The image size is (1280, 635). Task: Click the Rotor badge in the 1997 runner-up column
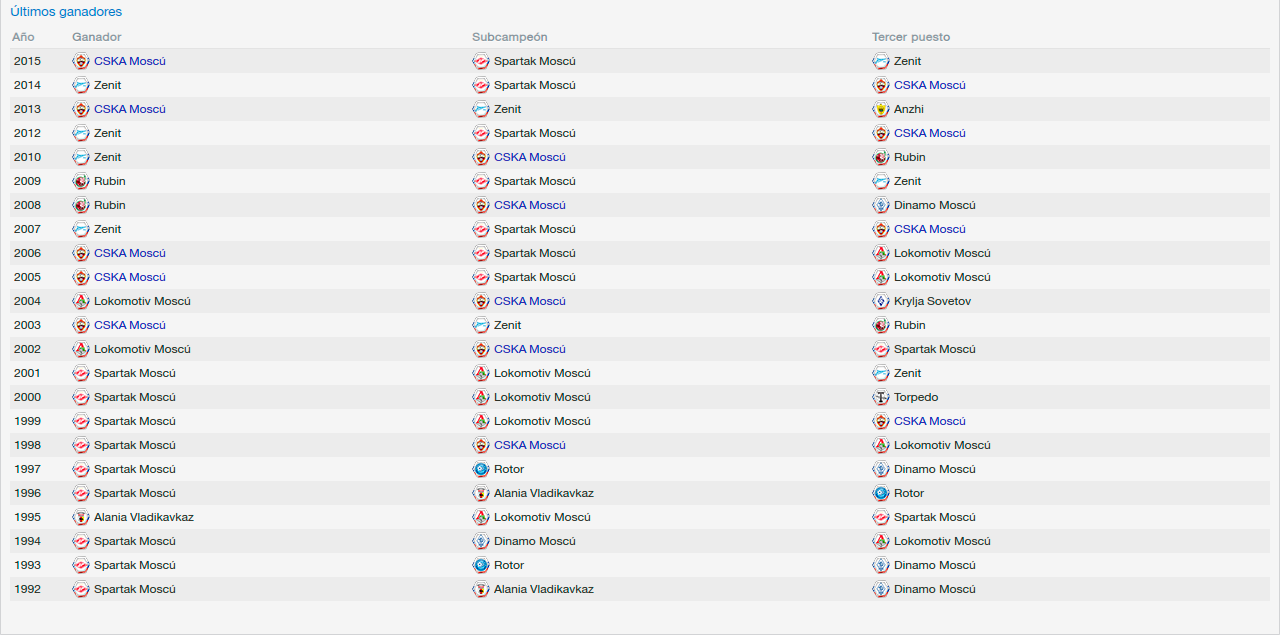tap(481, 469)
